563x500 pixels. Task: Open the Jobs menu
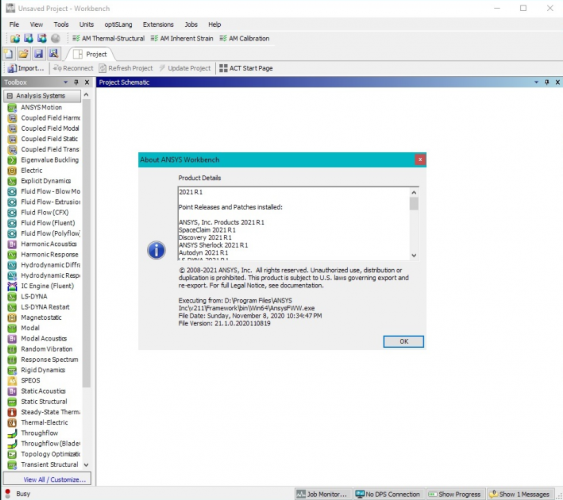[x=191, y=24]
